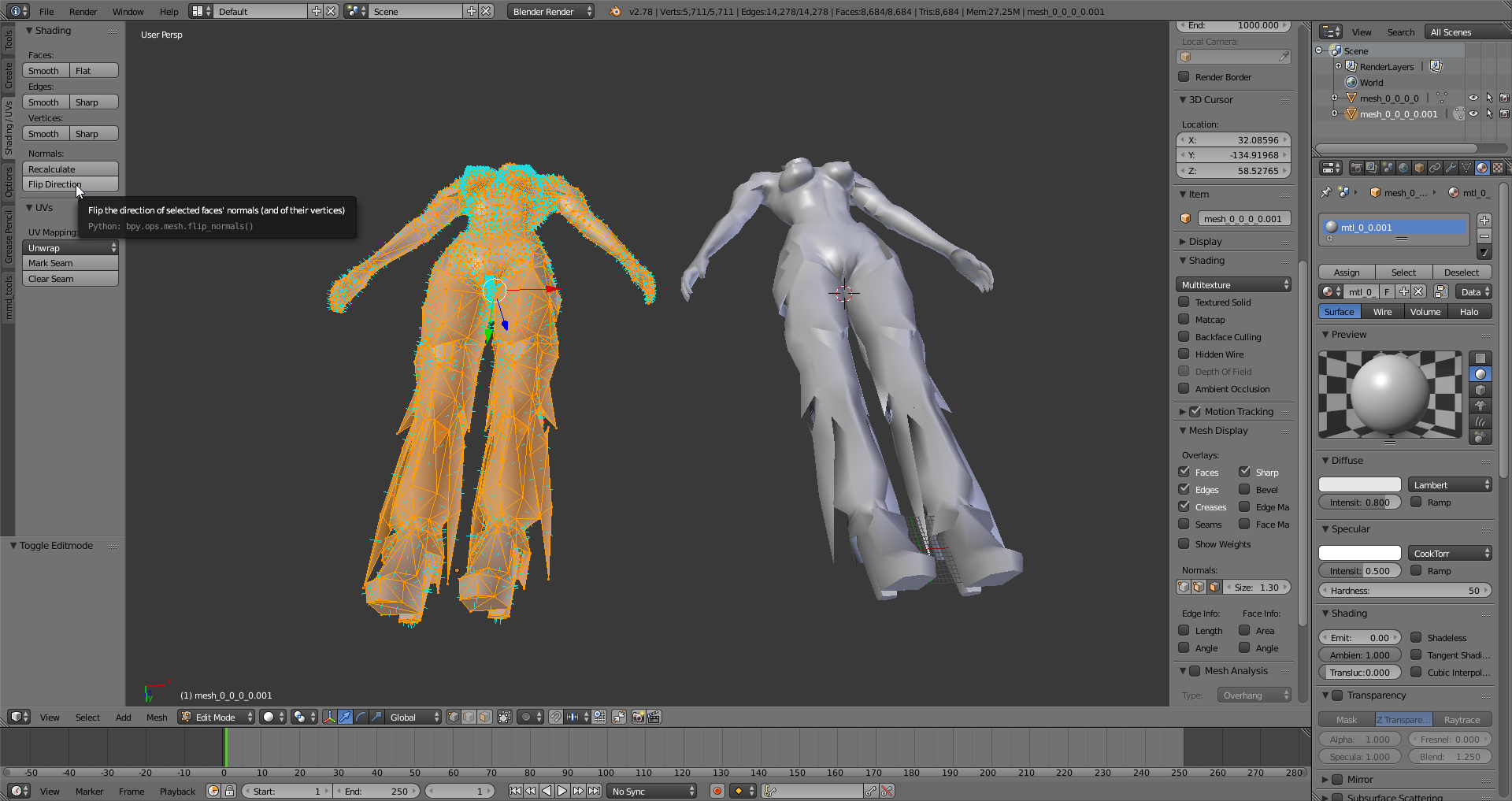Click the timeline record keyframe button
Viewport: 1512px width, 801px height.
pos(717,791)
